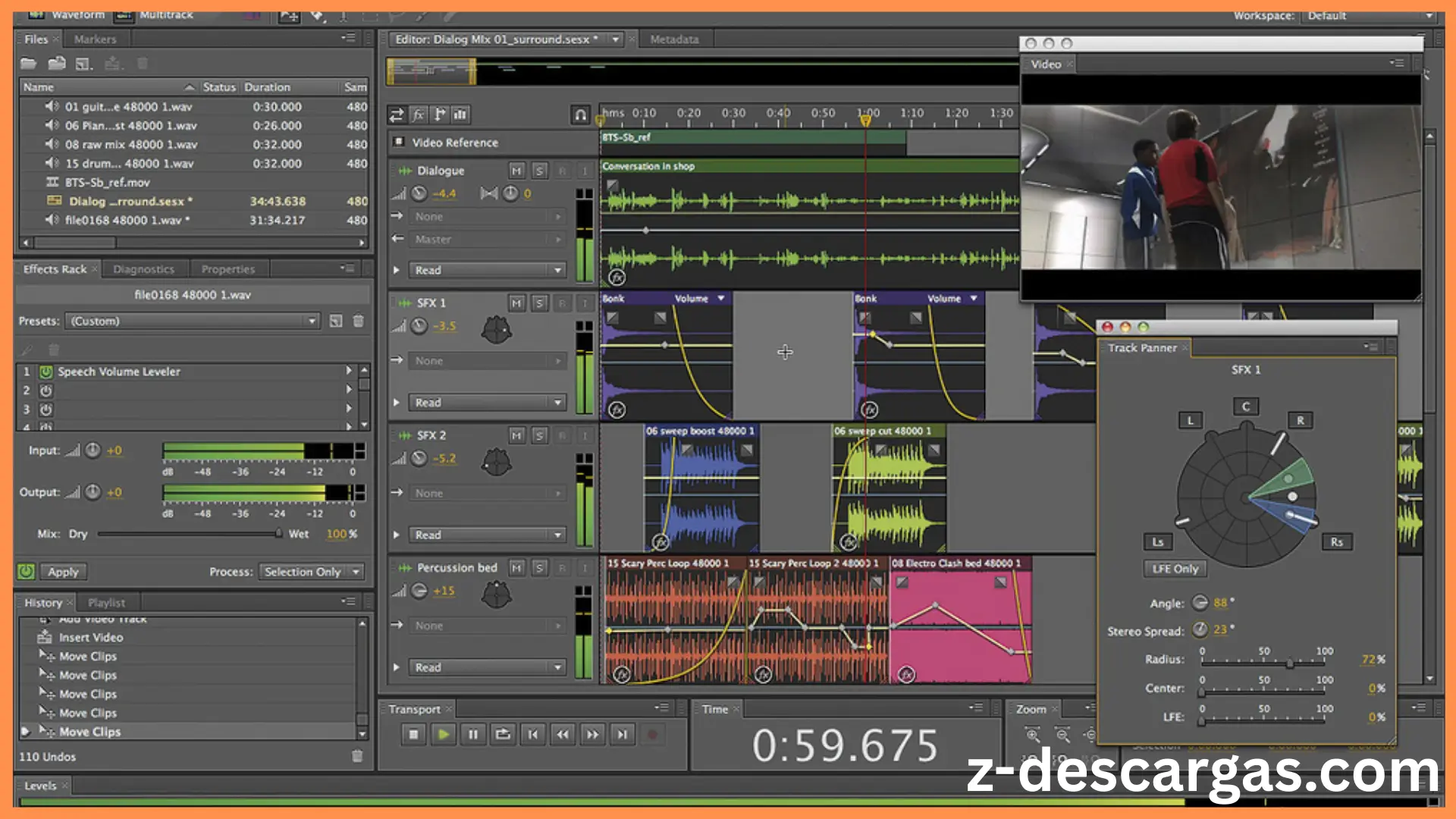Show the EQ track controls button
Screen dimensions: 1456x819
pyautogui.click(x=460, y=115)
